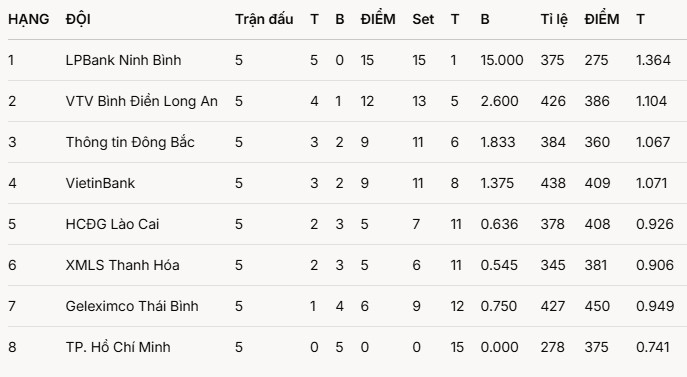Select the LPBank Ninh Bình team name
687x377 pixels.
pos(123,60)
